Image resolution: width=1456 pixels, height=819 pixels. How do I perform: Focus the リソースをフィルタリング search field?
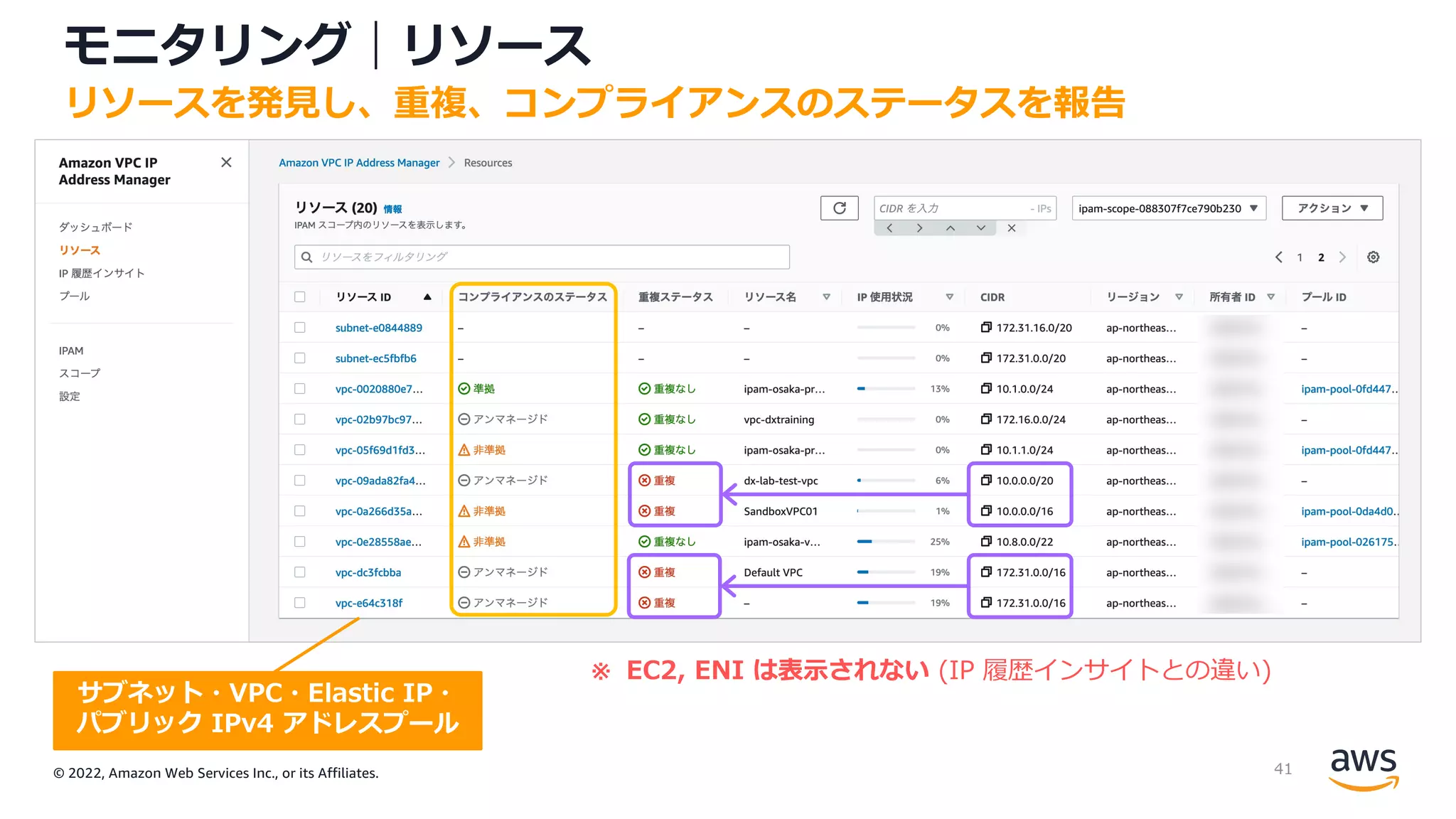pos(542,257)
